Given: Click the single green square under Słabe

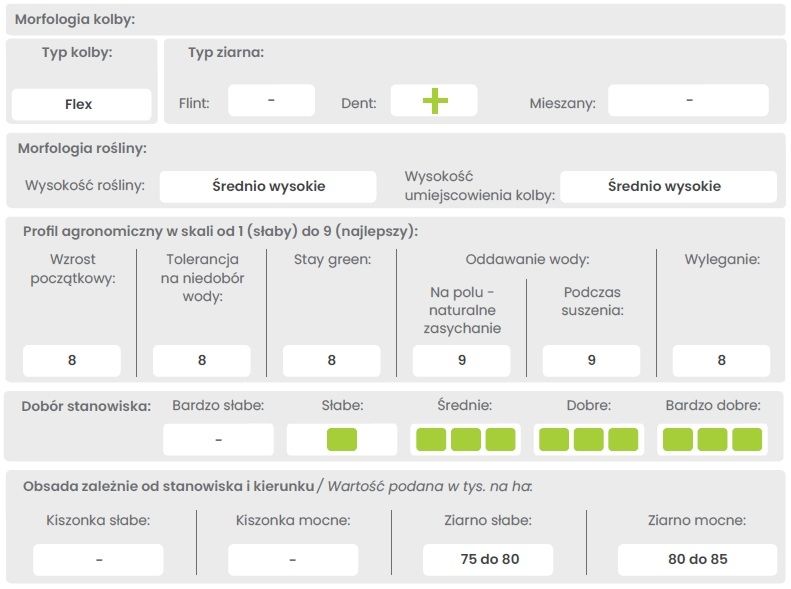Looking at the screenshot, I should pos(341,439).
